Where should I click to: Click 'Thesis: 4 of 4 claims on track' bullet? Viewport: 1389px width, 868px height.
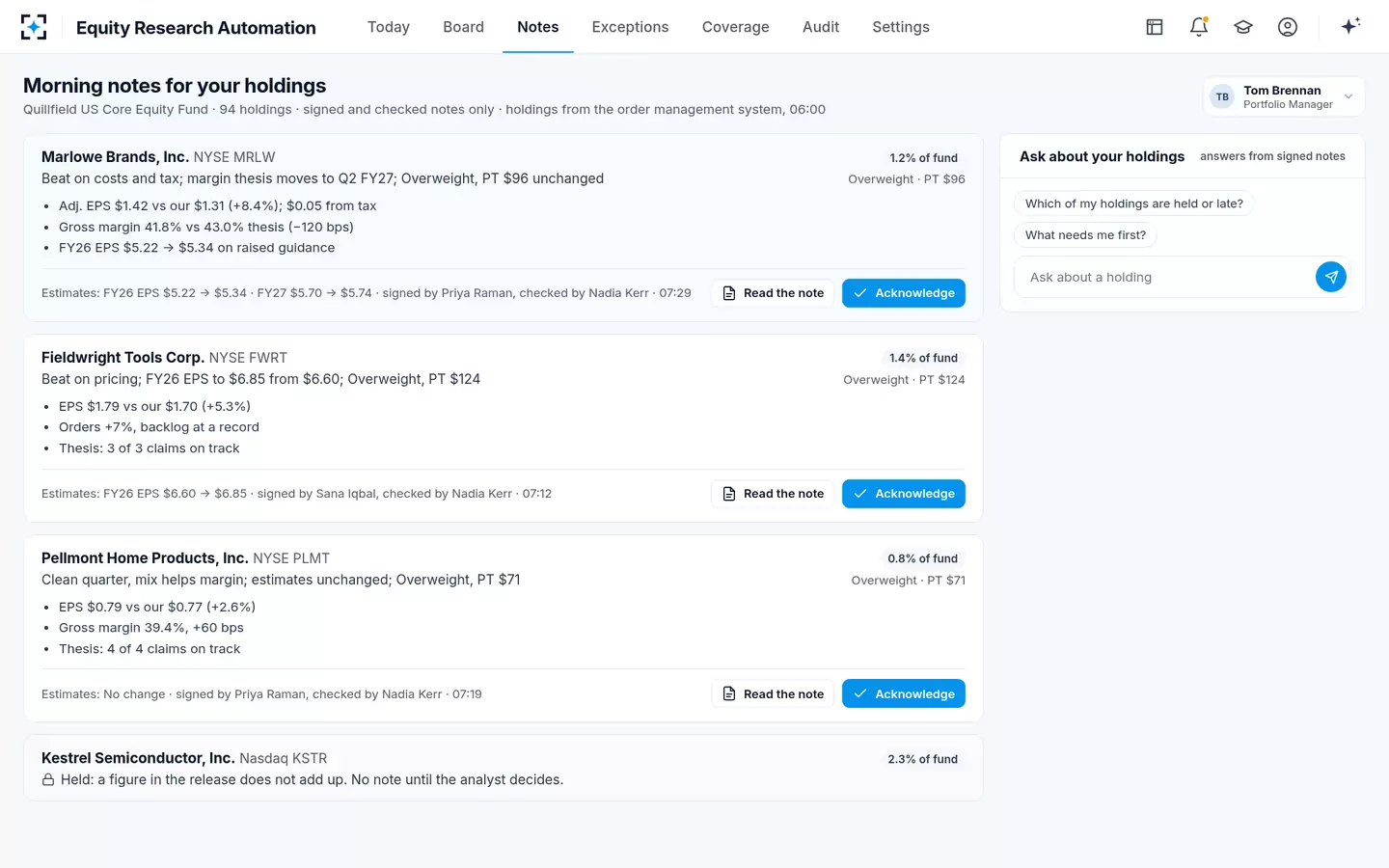(x=150, y=649)
